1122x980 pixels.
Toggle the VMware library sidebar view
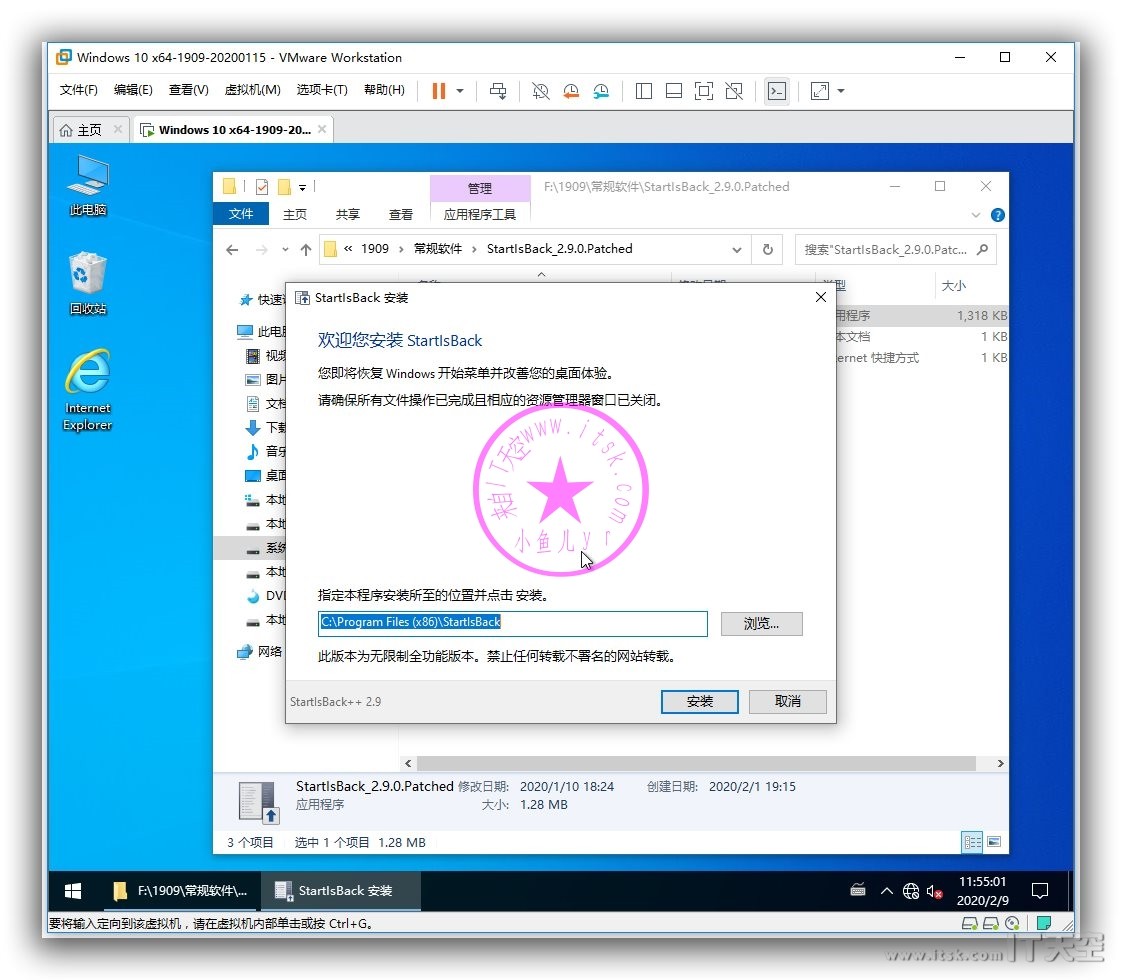(x=643, y=91)
